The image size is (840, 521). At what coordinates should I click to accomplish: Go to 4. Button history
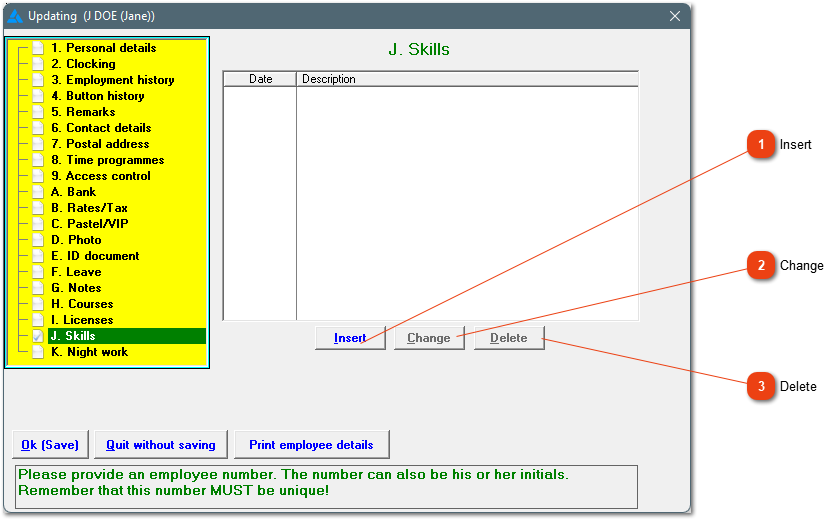(98, 96)
